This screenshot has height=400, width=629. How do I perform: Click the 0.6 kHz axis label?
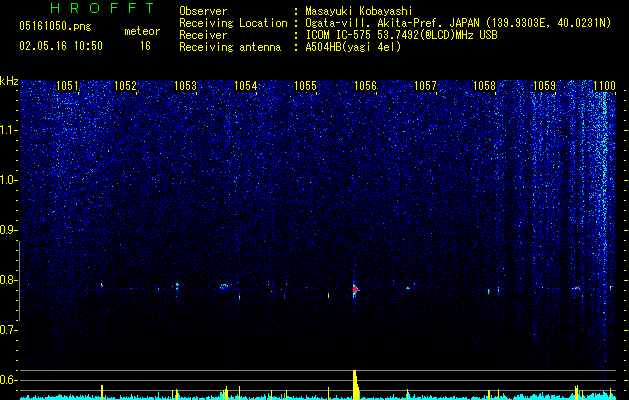click(8, 380)
